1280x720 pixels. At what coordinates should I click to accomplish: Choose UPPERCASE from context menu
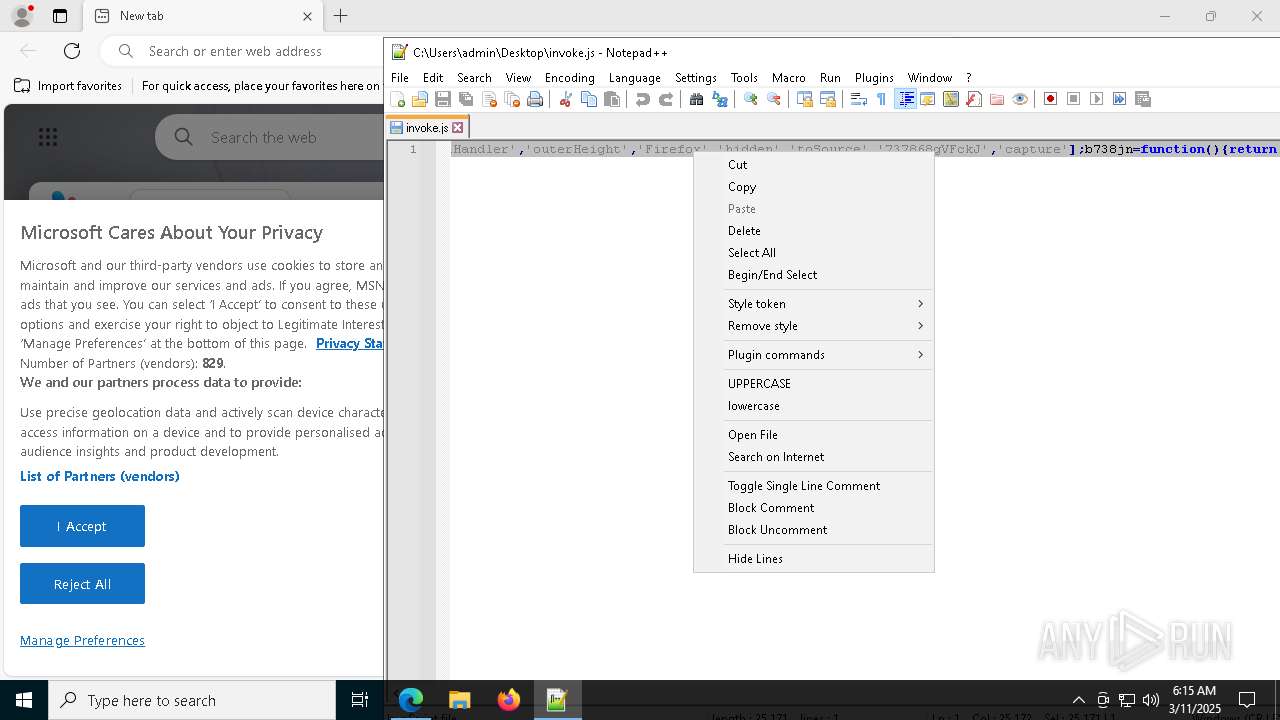[x=813, y=383]
